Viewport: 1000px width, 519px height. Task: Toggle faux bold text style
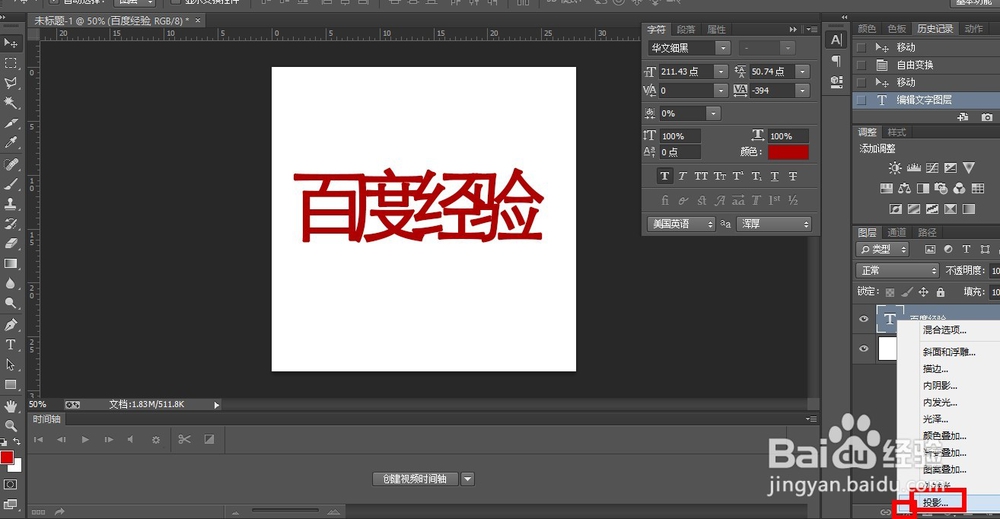click(665, 176)
